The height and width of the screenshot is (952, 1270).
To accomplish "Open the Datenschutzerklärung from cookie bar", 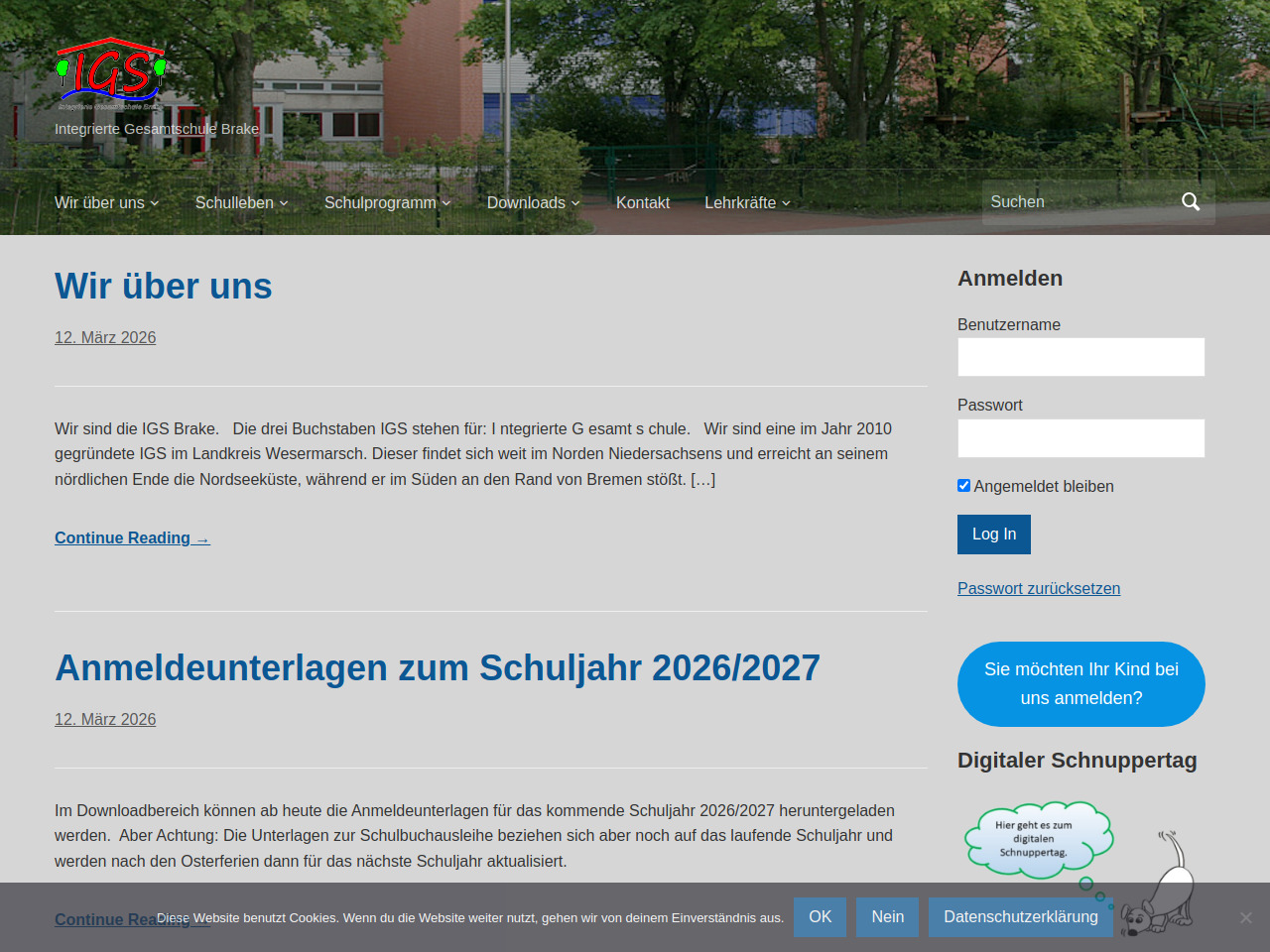I will tap(1020, 917).
